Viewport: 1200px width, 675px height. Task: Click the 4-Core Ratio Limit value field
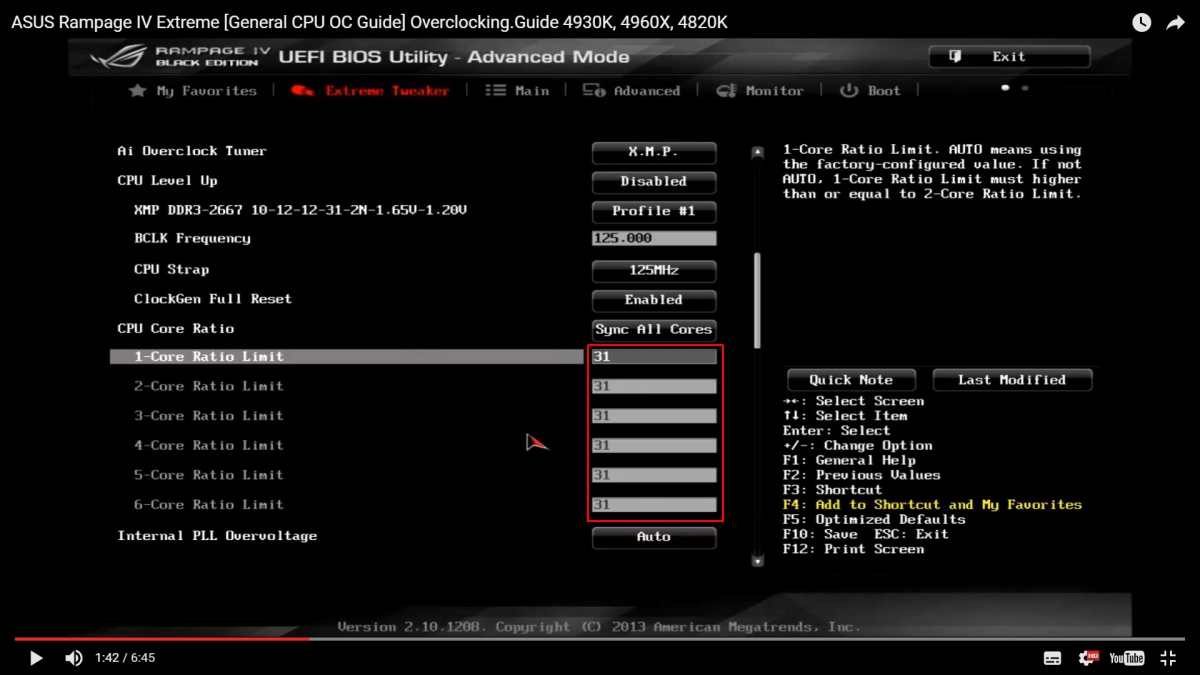tap(654, 446)
